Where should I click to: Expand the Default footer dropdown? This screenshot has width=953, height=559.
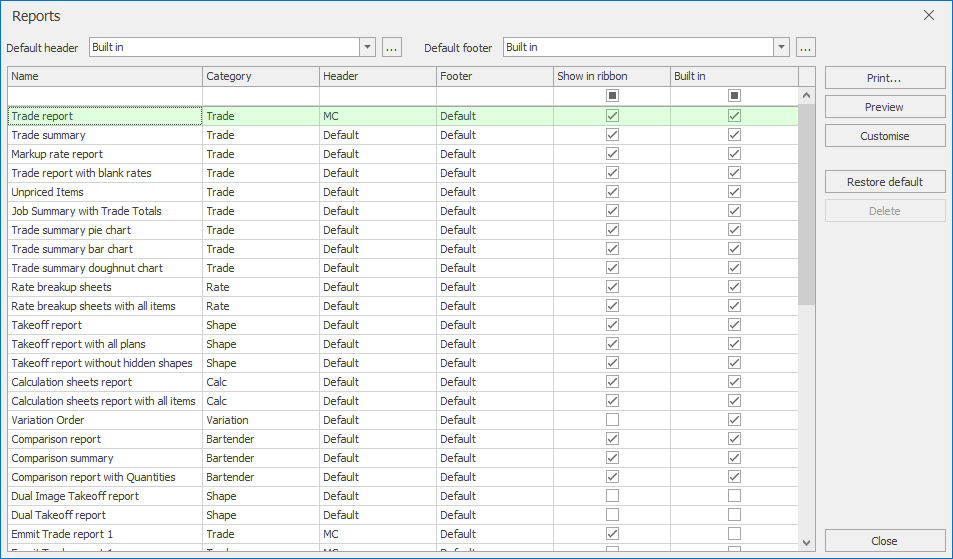pyautogui.click(x=781, y=48)
